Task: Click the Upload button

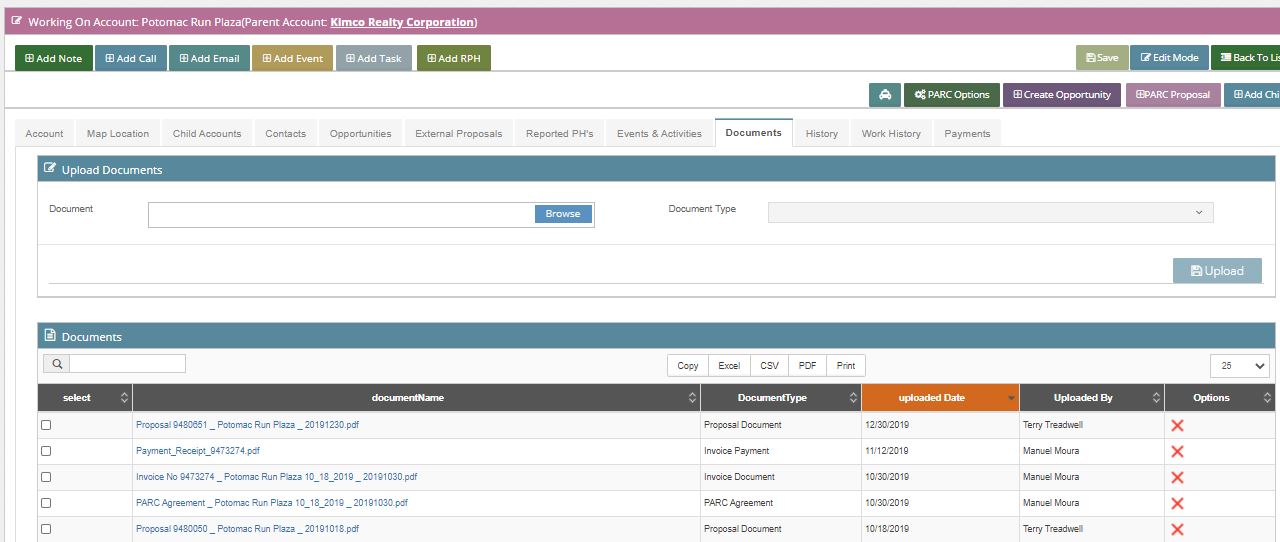Action: pos(1217,270)
